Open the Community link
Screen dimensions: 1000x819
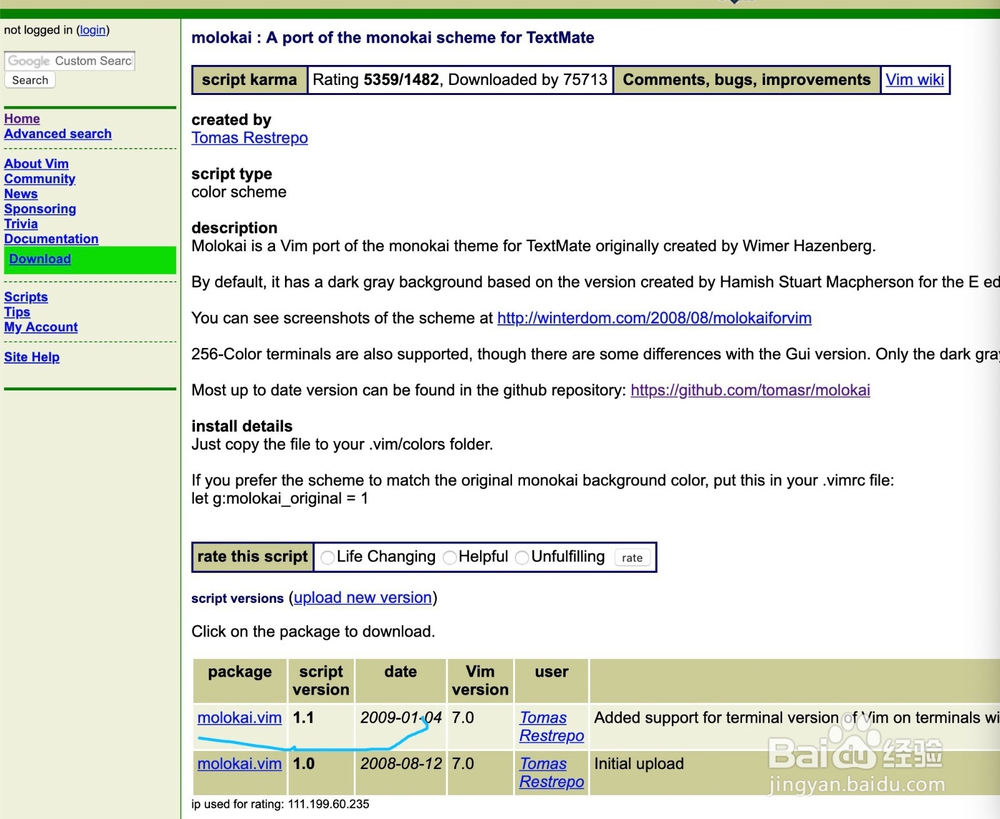point(40,179)
